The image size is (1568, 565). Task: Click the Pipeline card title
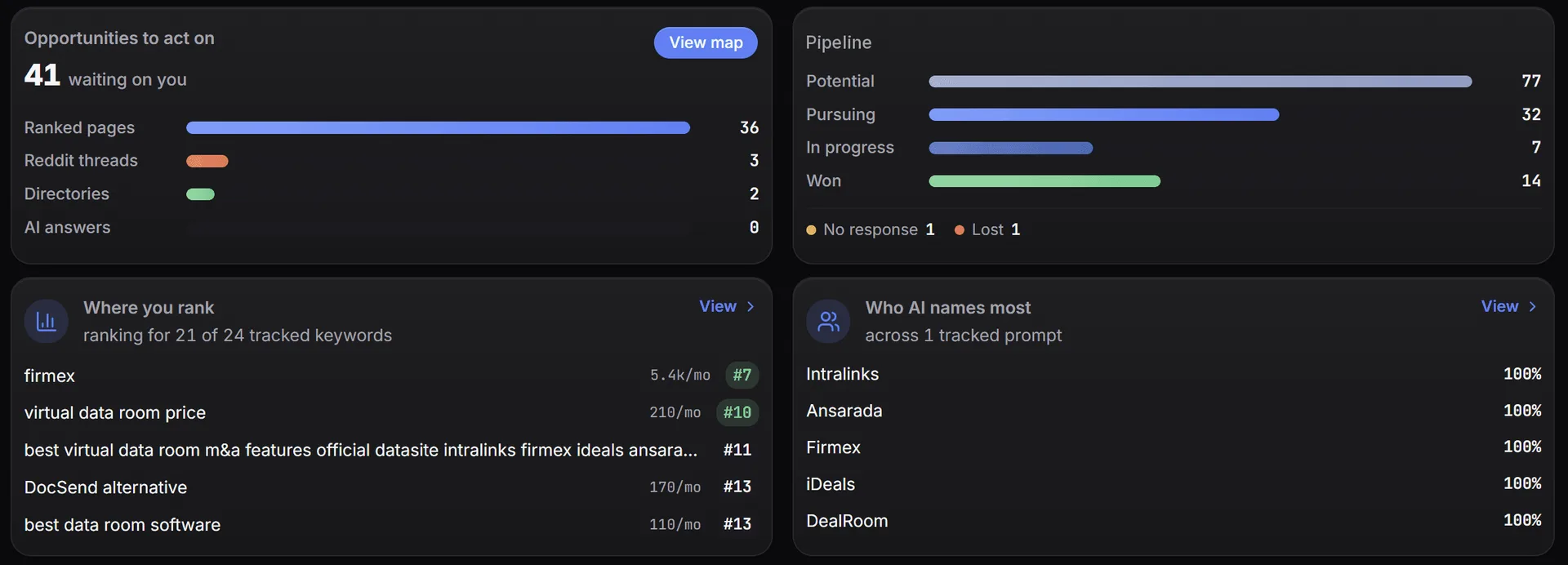pos(839,42)
